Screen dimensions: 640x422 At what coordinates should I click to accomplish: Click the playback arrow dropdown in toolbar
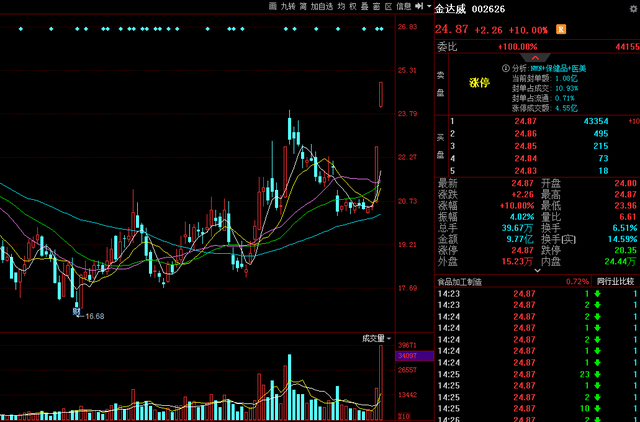point(424,7)
